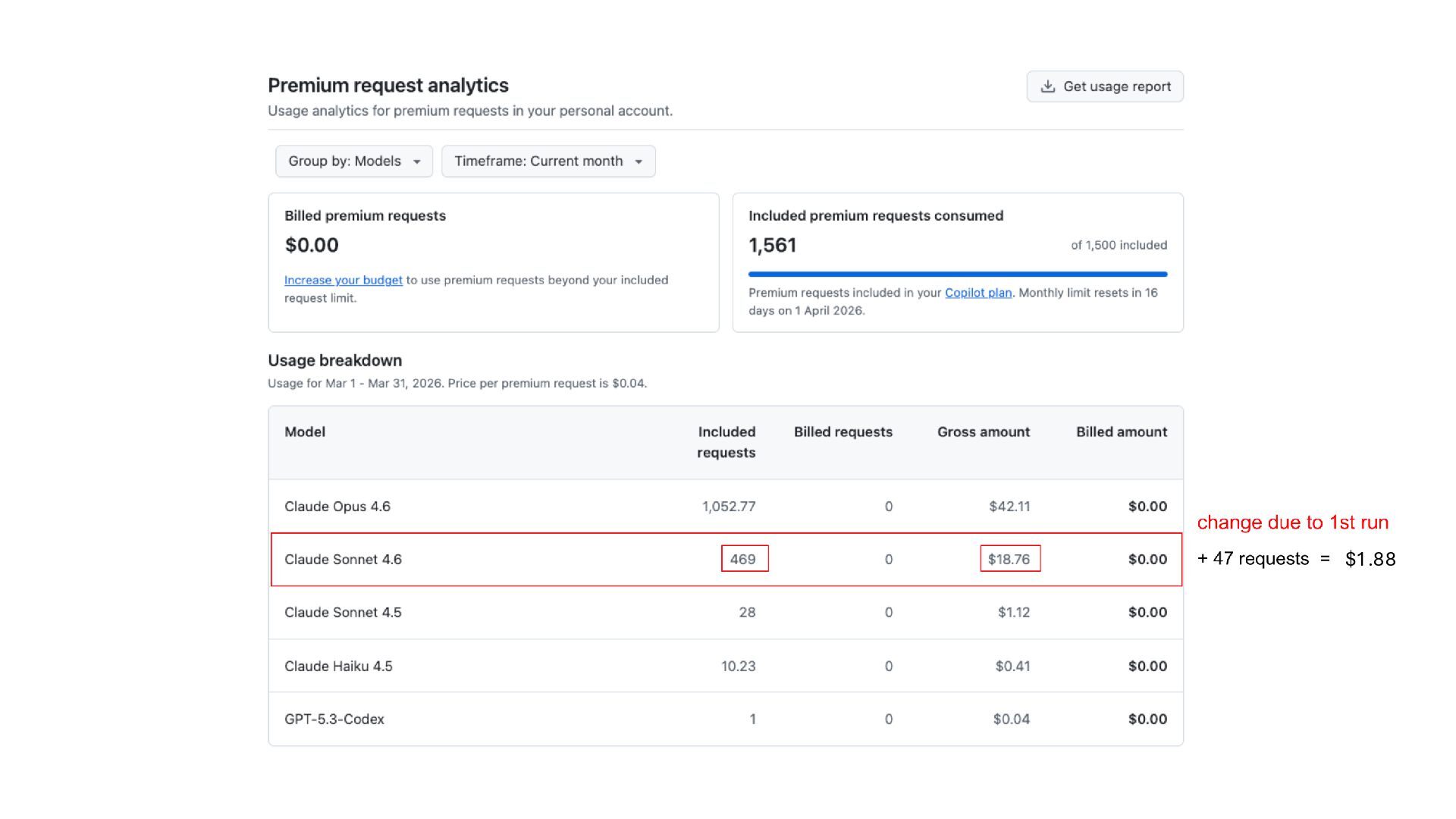
Task: Click the $18.76 gross amount value
Action: (x=1009, y=560)
